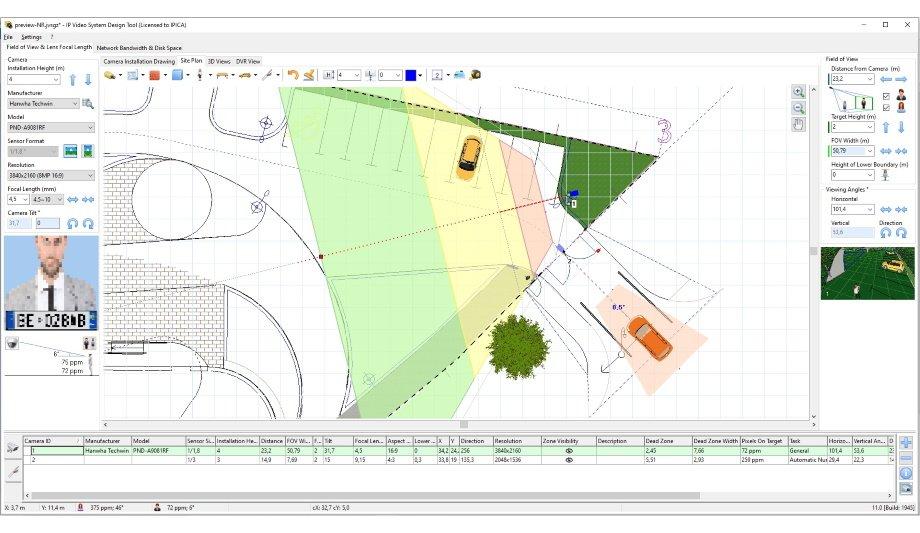Select camera row 1 Hanwha Techwin cell
Screen dimensions: 920x533
pyautogui.click(x=107, y=451)
